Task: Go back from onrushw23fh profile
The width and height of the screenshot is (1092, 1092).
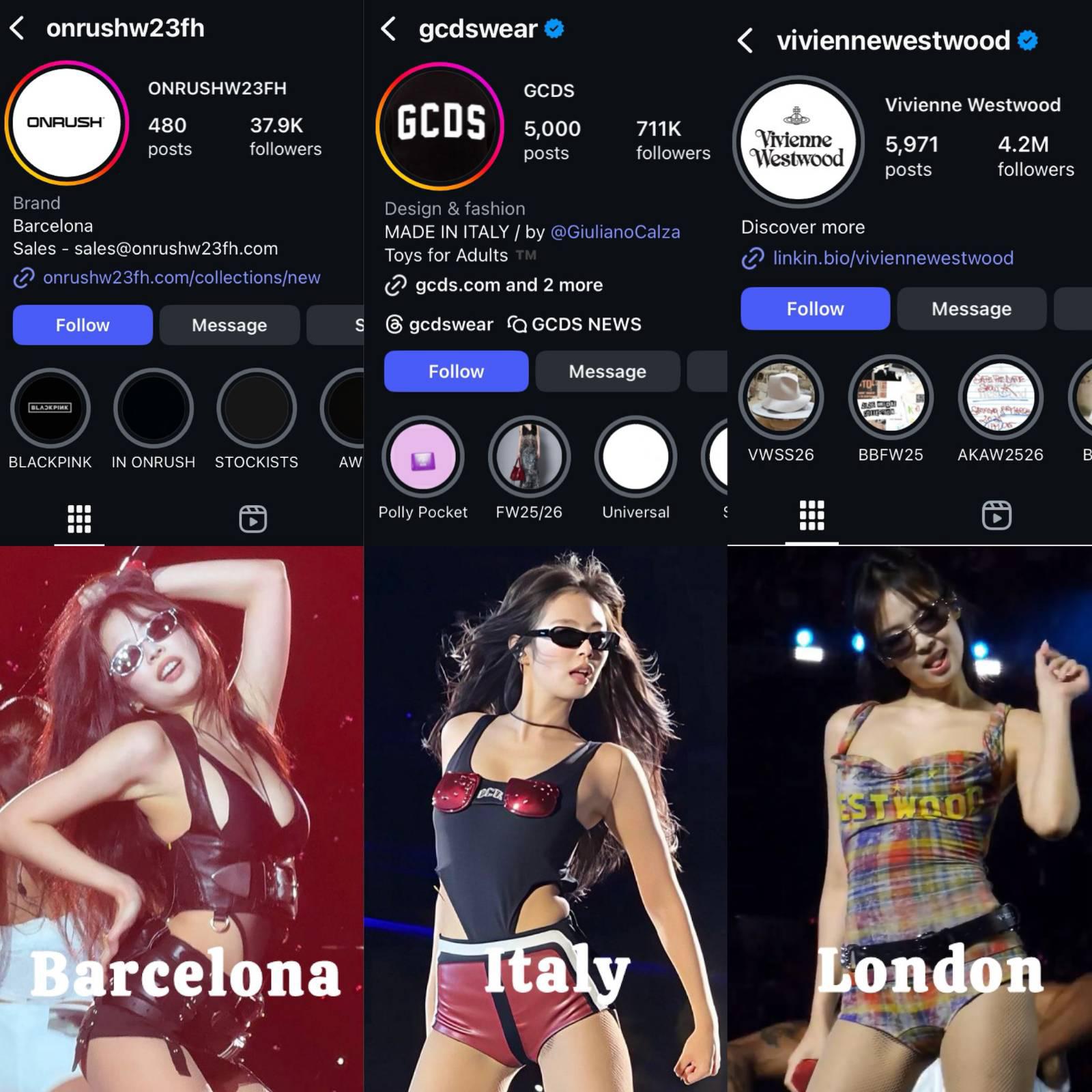Action: click(18, 29)
